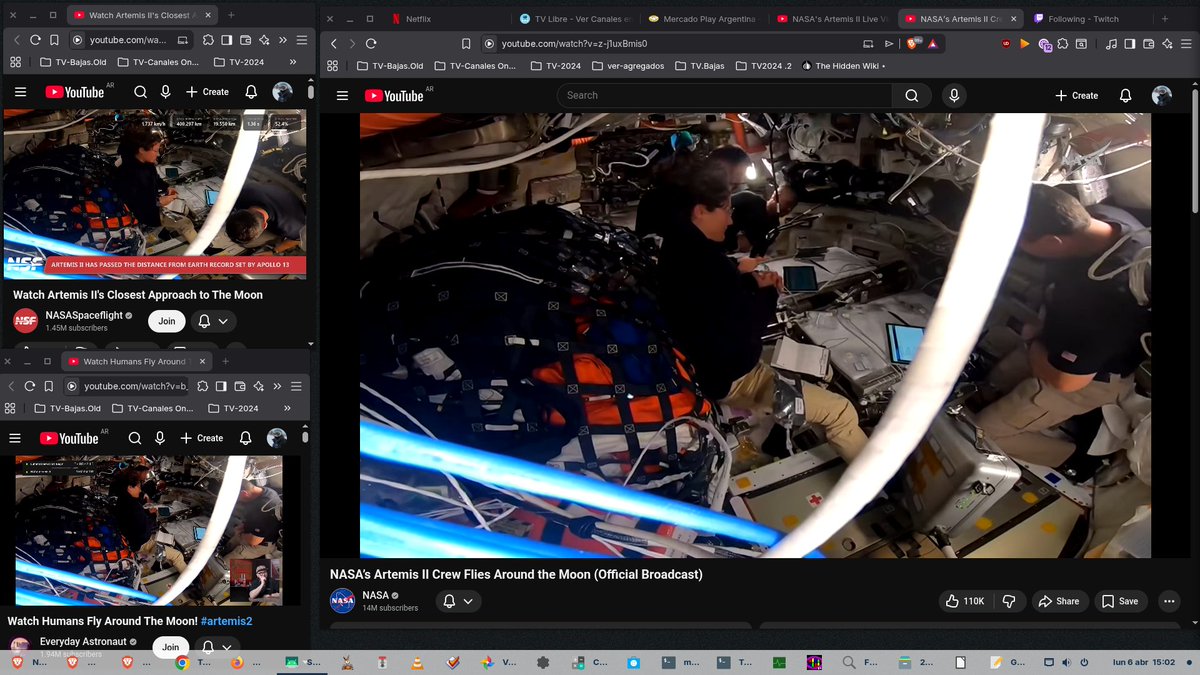
Task: Click Save button under NASA video
Action: click(1120, 601)
